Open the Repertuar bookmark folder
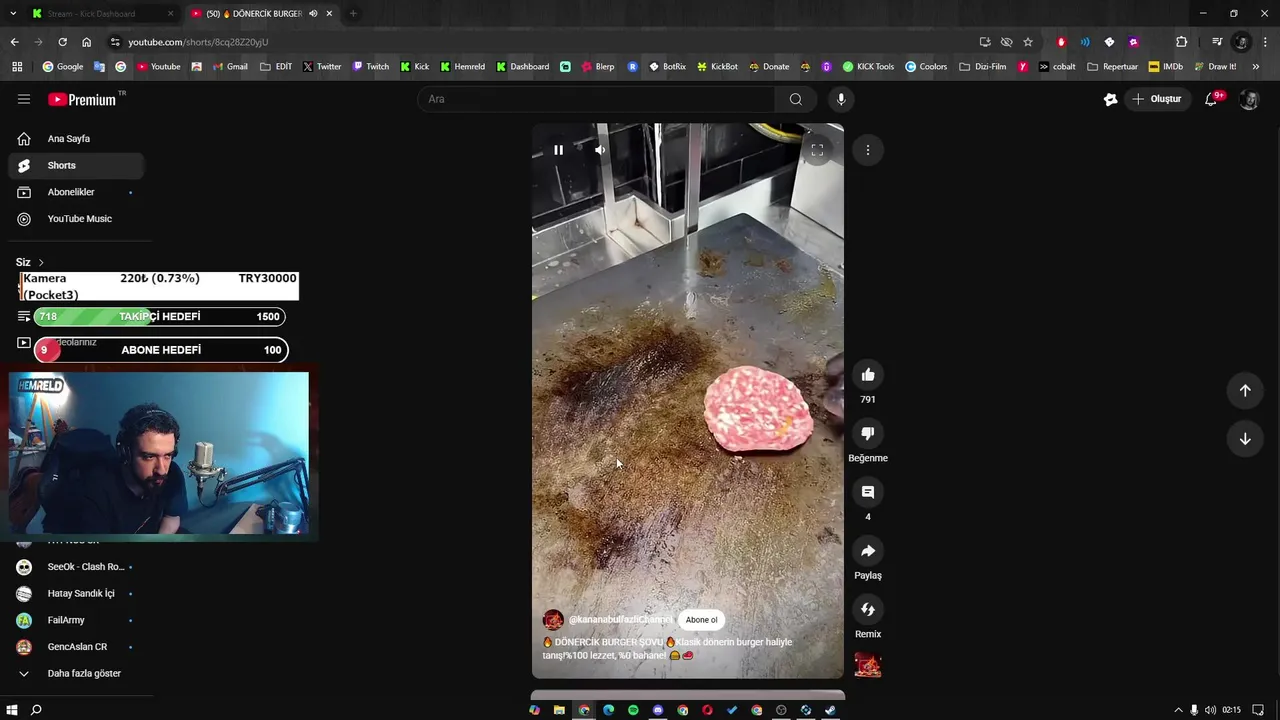Screen dimensions: 1280x720 click(1113, 67)
